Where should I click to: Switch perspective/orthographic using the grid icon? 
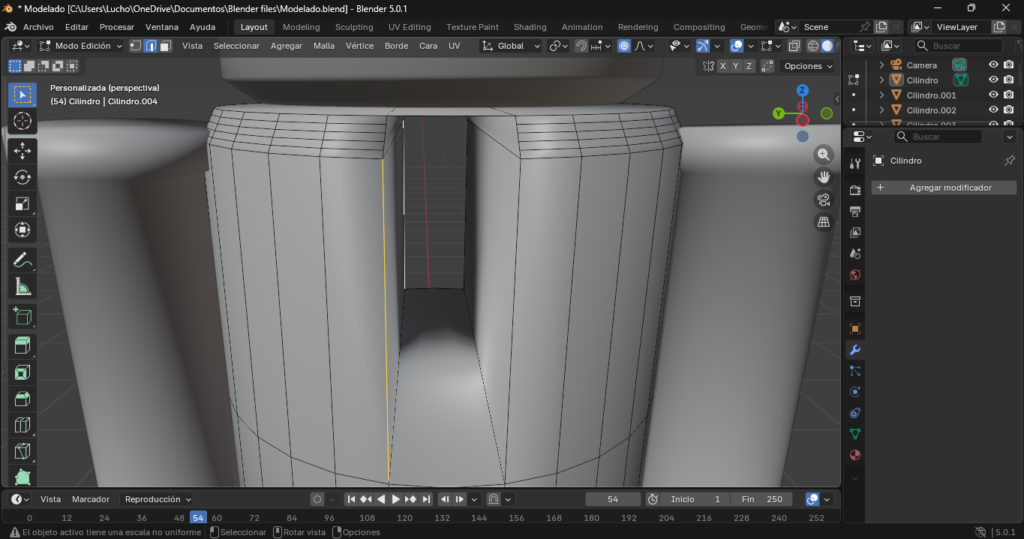click(824, 222)
